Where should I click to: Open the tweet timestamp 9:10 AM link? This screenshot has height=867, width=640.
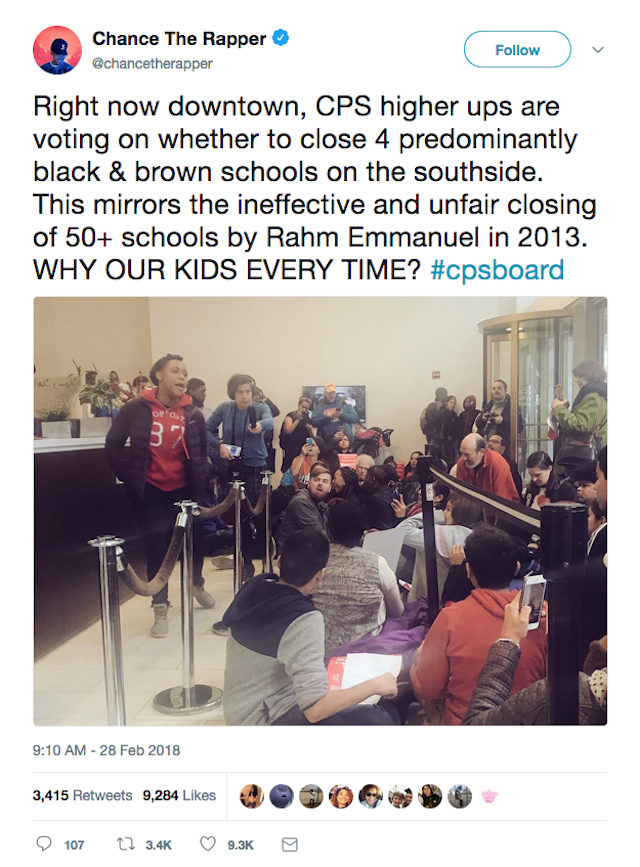[106, 749]
